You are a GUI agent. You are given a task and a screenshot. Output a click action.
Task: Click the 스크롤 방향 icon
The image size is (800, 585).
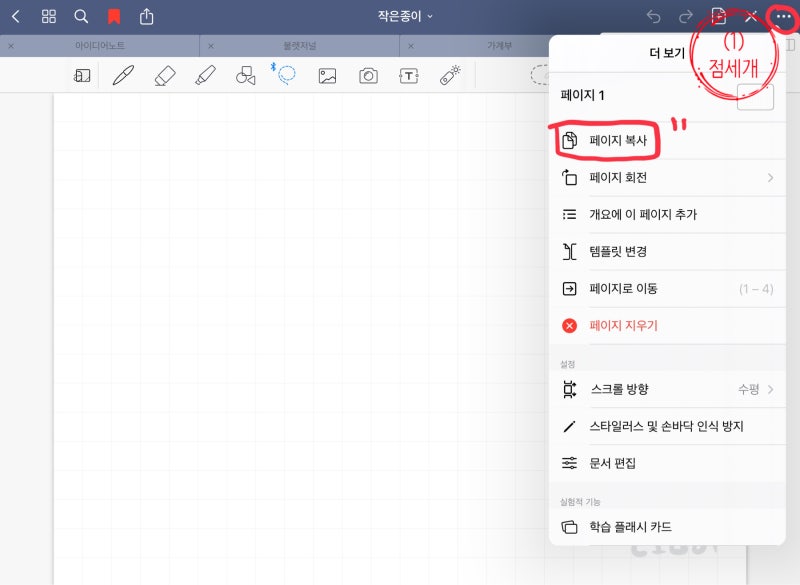pos(569,389)
